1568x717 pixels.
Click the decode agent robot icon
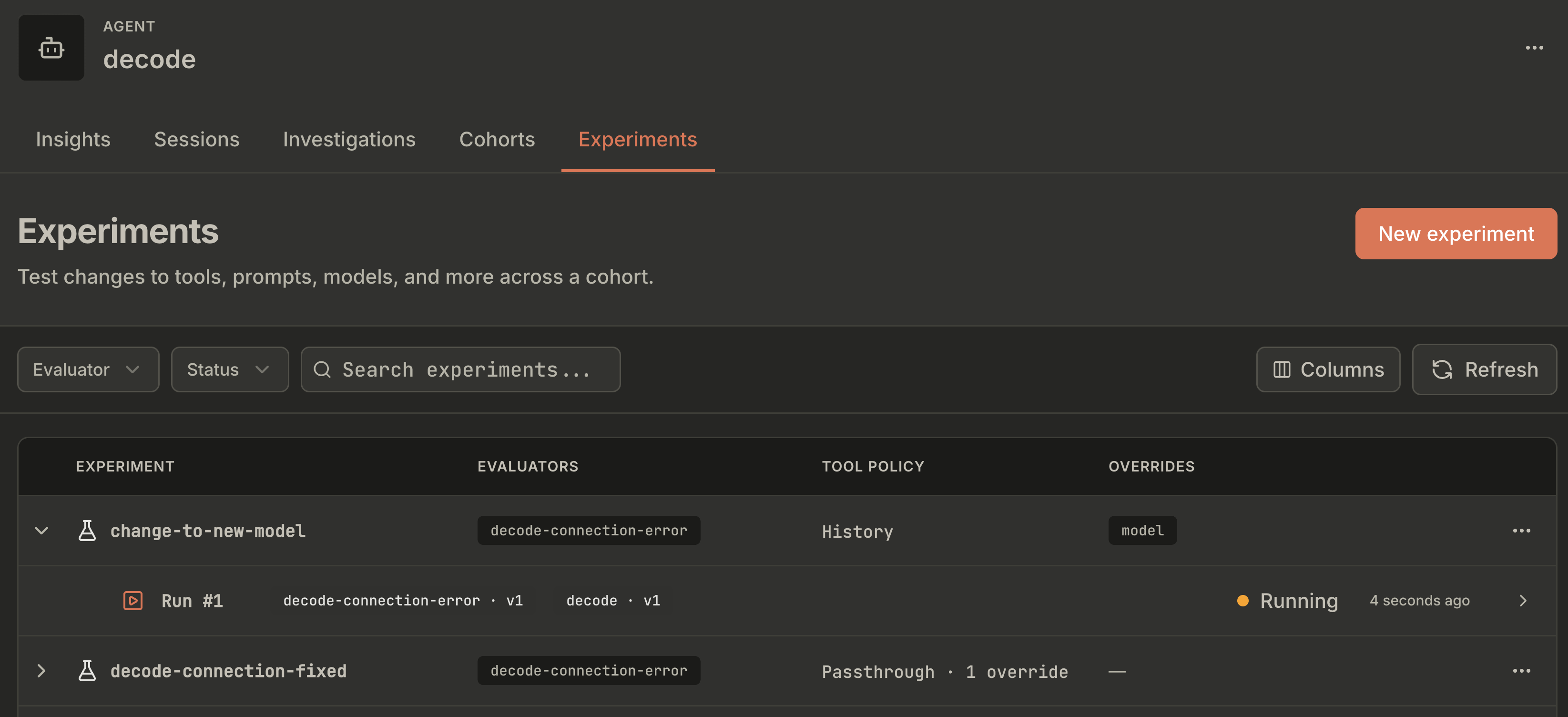click(51, 48)
